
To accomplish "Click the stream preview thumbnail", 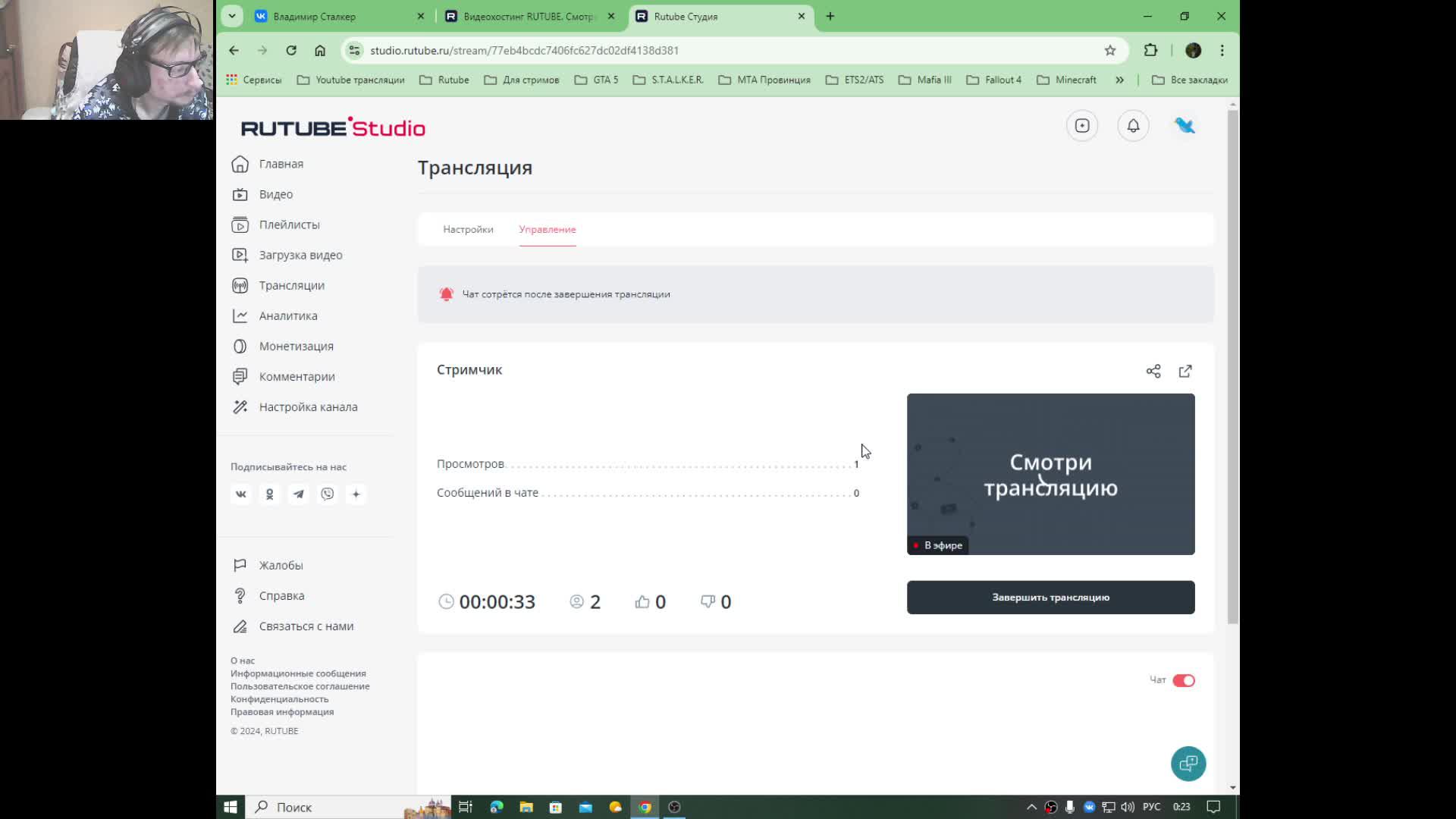I will pos(1050,474).
